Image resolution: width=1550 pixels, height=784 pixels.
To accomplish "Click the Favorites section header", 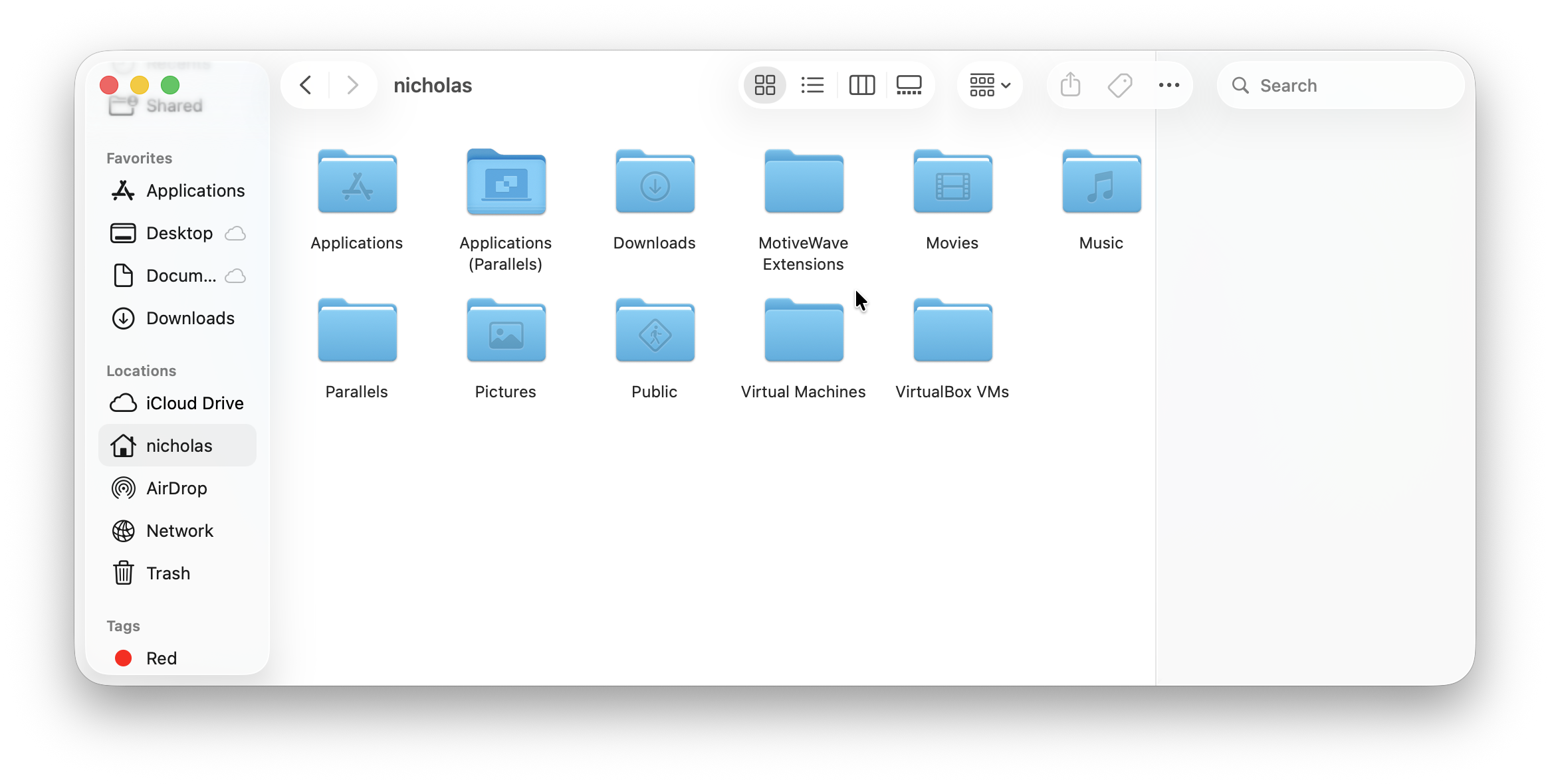I will coord(140,158).
